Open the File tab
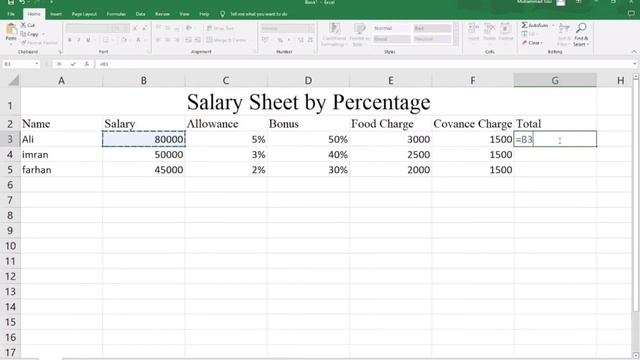This screenshot has width=640, height=360. (11, 14)
